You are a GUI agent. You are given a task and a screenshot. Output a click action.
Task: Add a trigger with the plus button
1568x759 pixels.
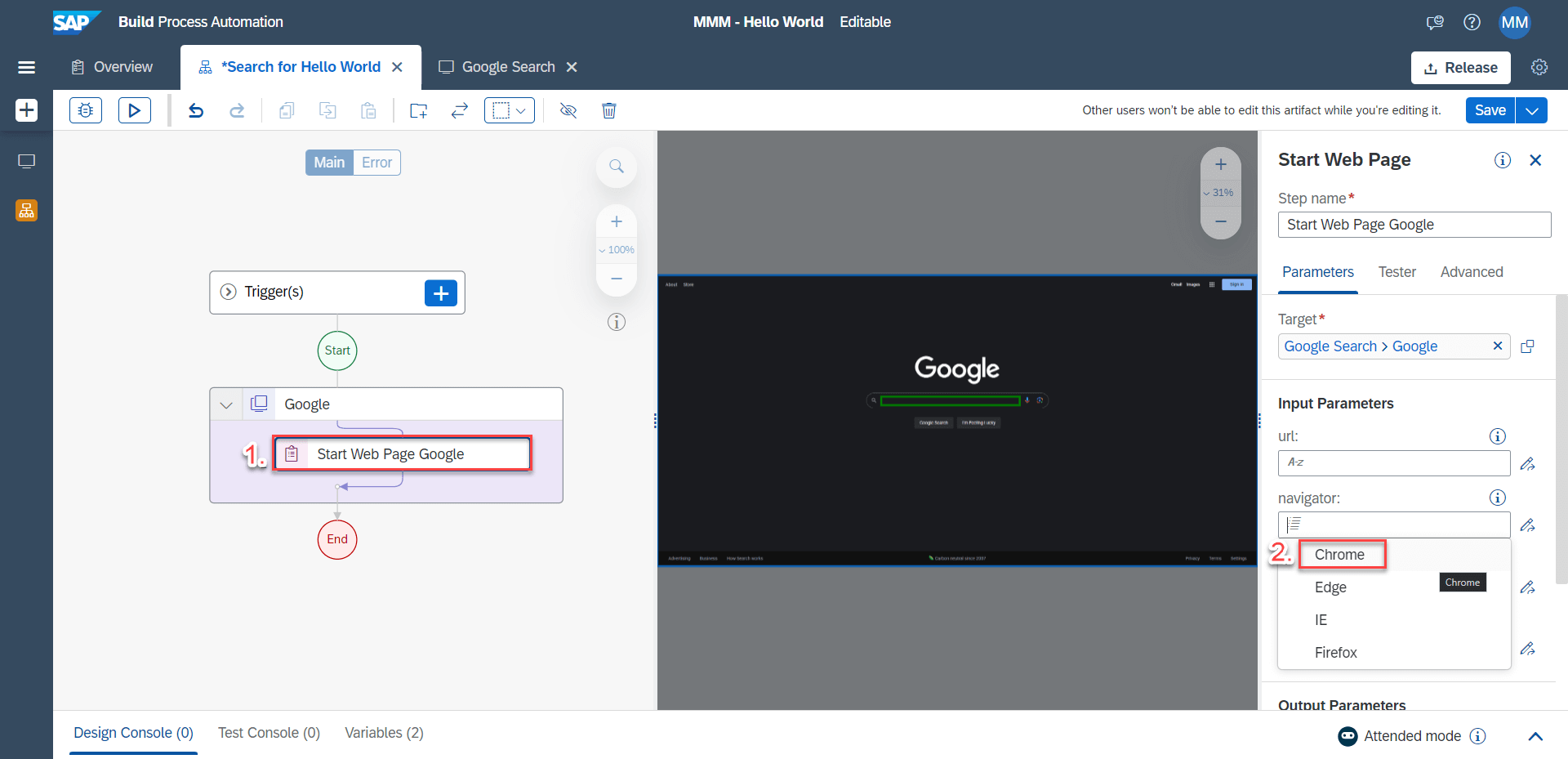(441, 293)
